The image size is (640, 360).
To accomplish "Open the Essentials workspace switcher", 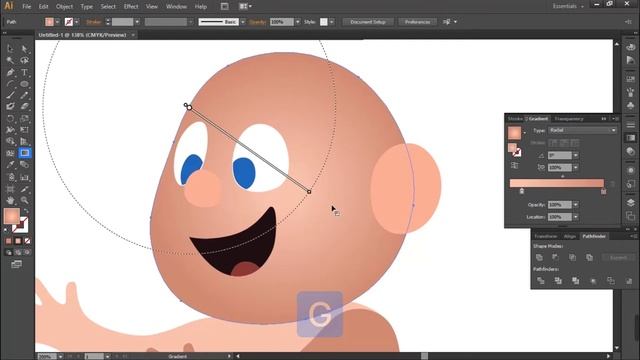I will click(568, 6).
